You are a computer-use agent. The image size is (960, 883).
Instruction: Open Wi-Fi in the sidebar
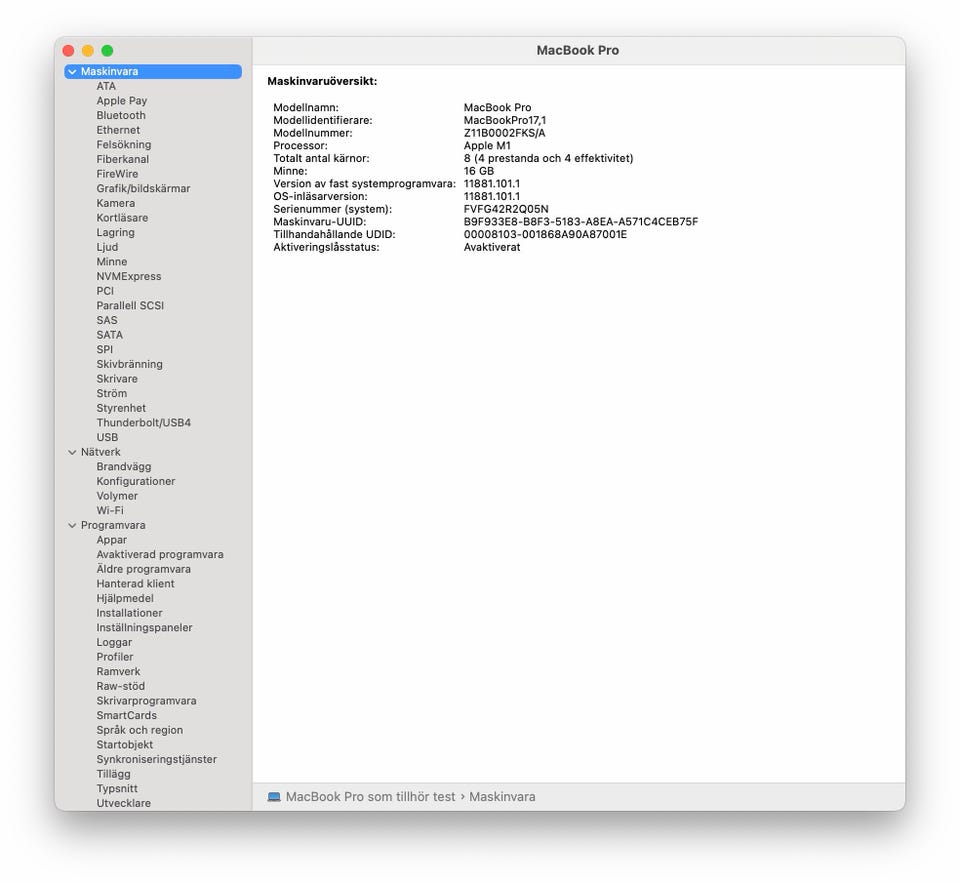(110, 511)
